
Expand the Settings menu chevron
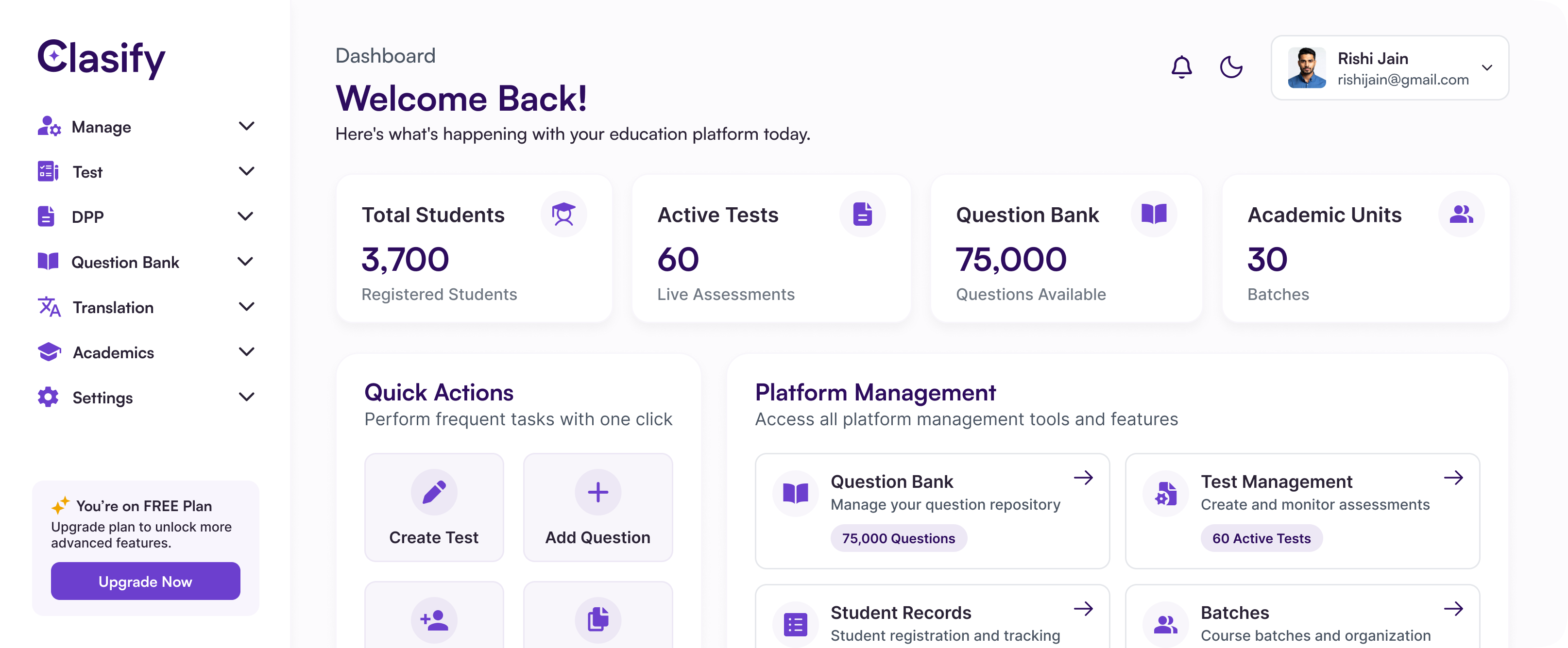[246, 397]
